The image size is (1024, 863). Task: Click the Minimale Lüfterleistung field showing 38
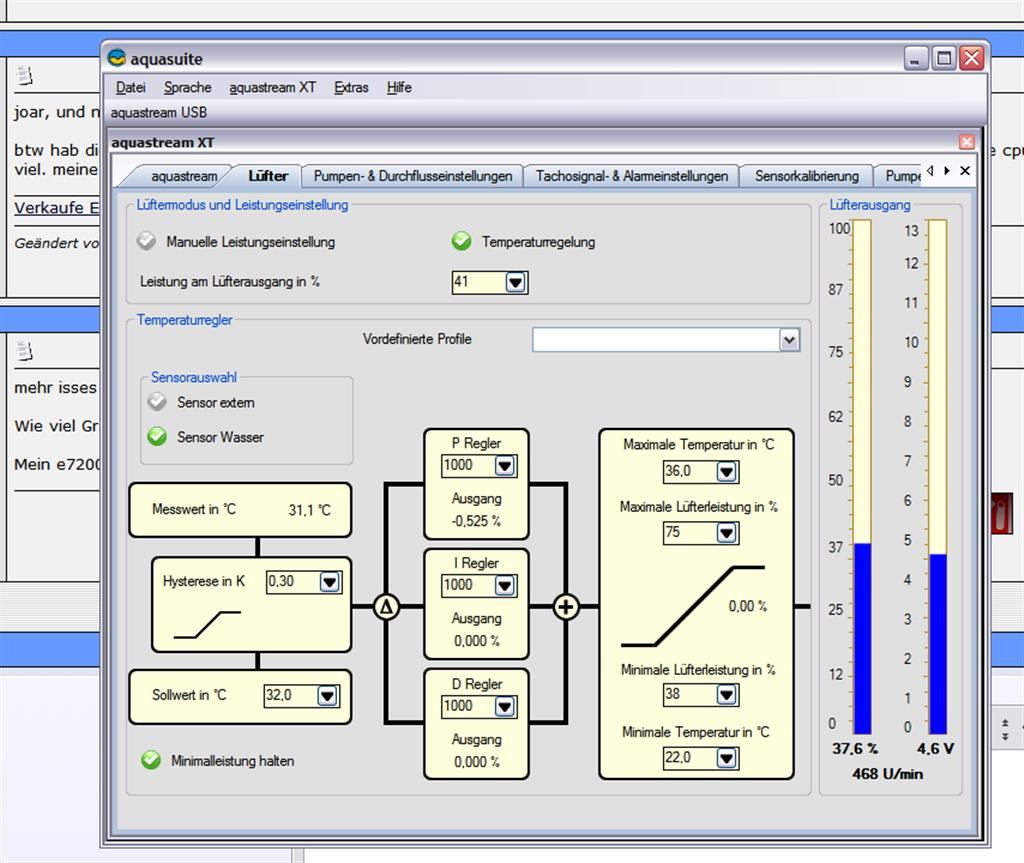690,694
